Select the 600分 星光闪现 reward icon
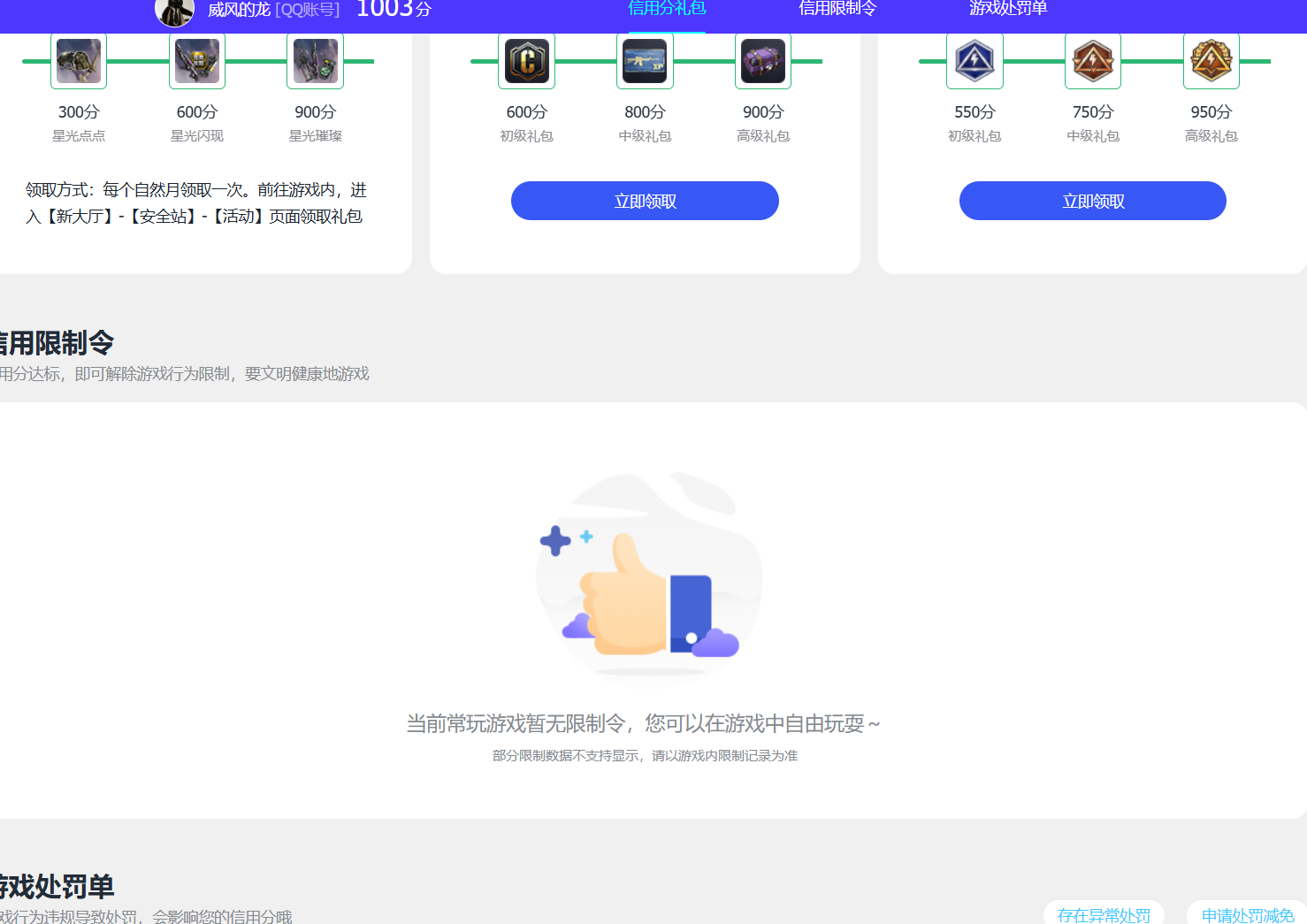Screen dimensions: 1307x924 [197, 61]
